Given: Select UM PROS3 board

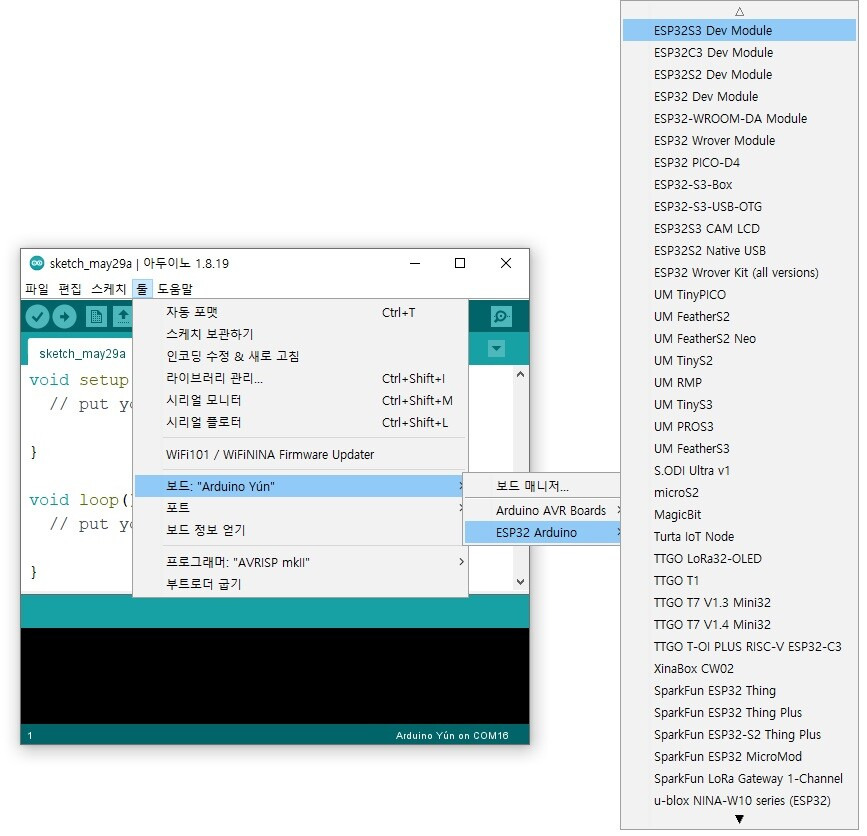Looking at the screenshot, I should point(739,427).
